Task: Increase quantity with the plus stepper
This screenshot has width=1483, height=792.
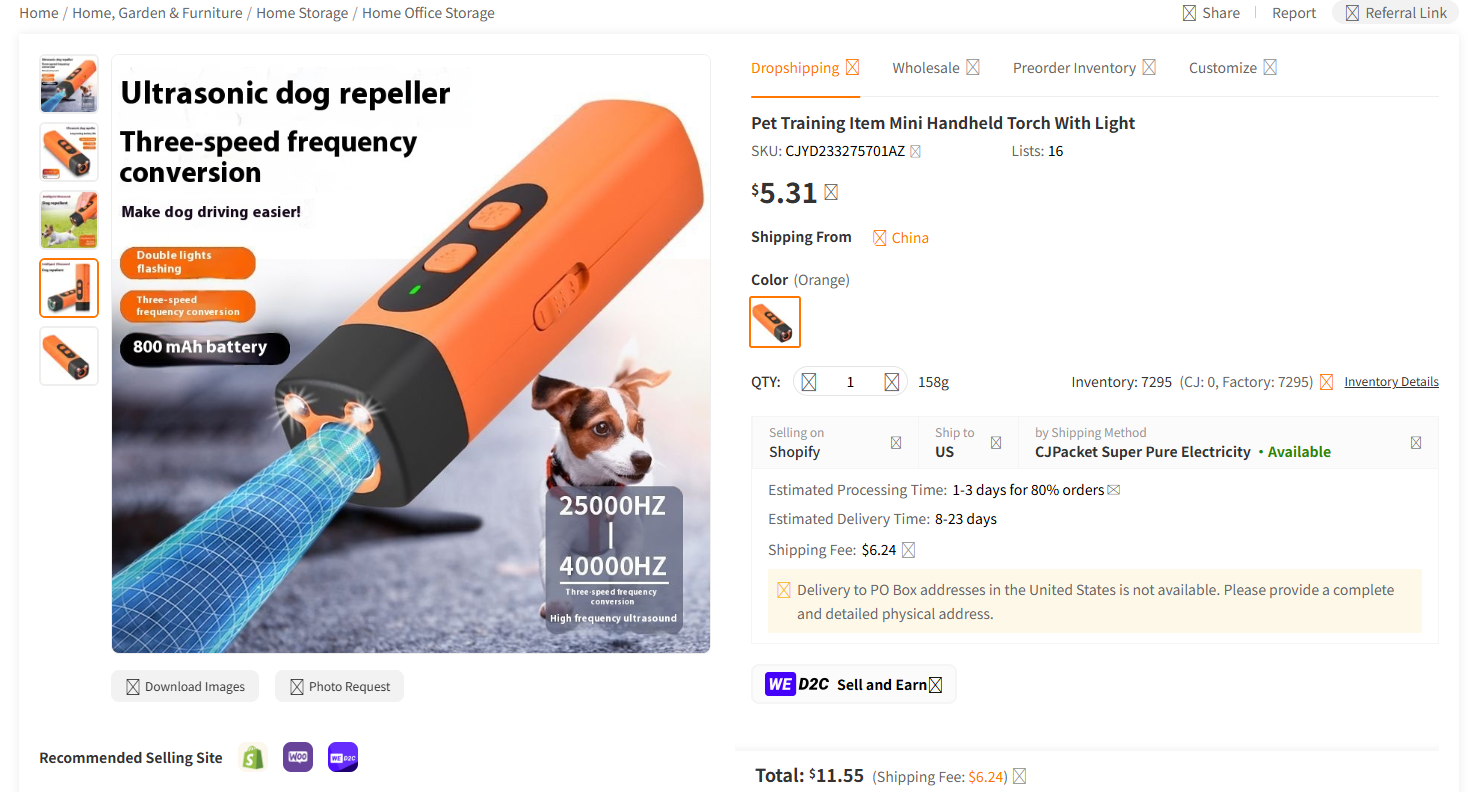Action: tap(891, 382)
